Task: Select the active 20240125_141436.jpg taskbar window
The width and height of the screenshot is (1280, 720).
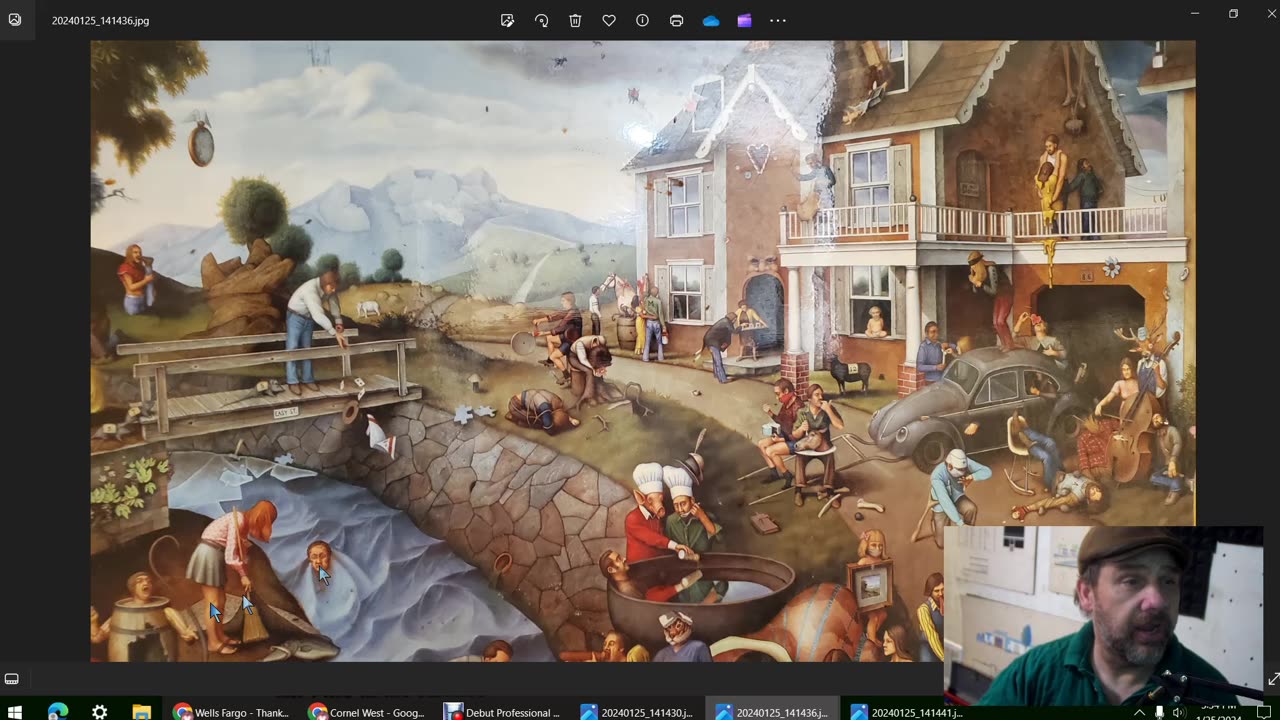Action: [772, 712]
